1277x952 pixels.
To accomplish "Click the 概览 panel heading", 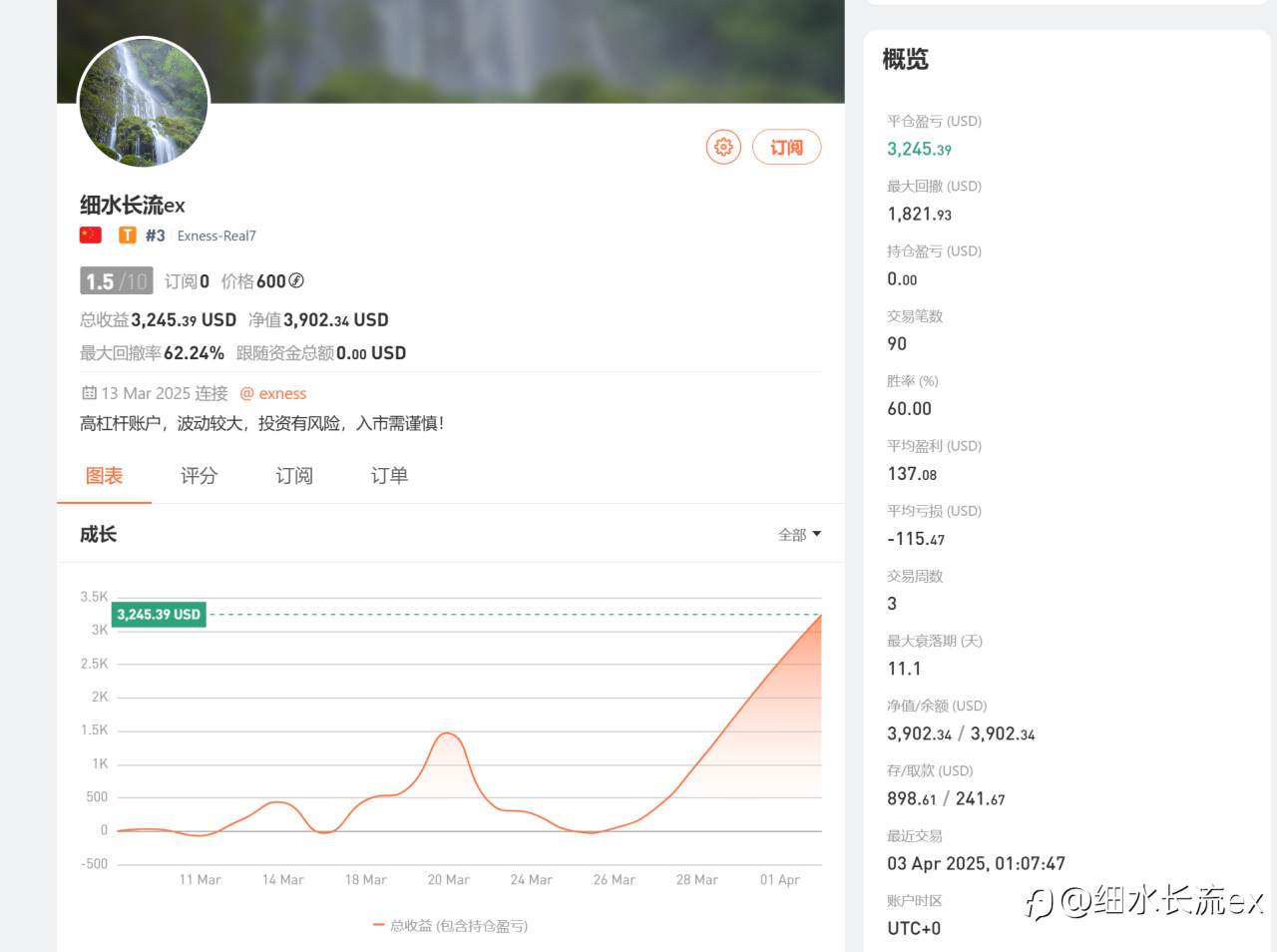I will [905, 60].
